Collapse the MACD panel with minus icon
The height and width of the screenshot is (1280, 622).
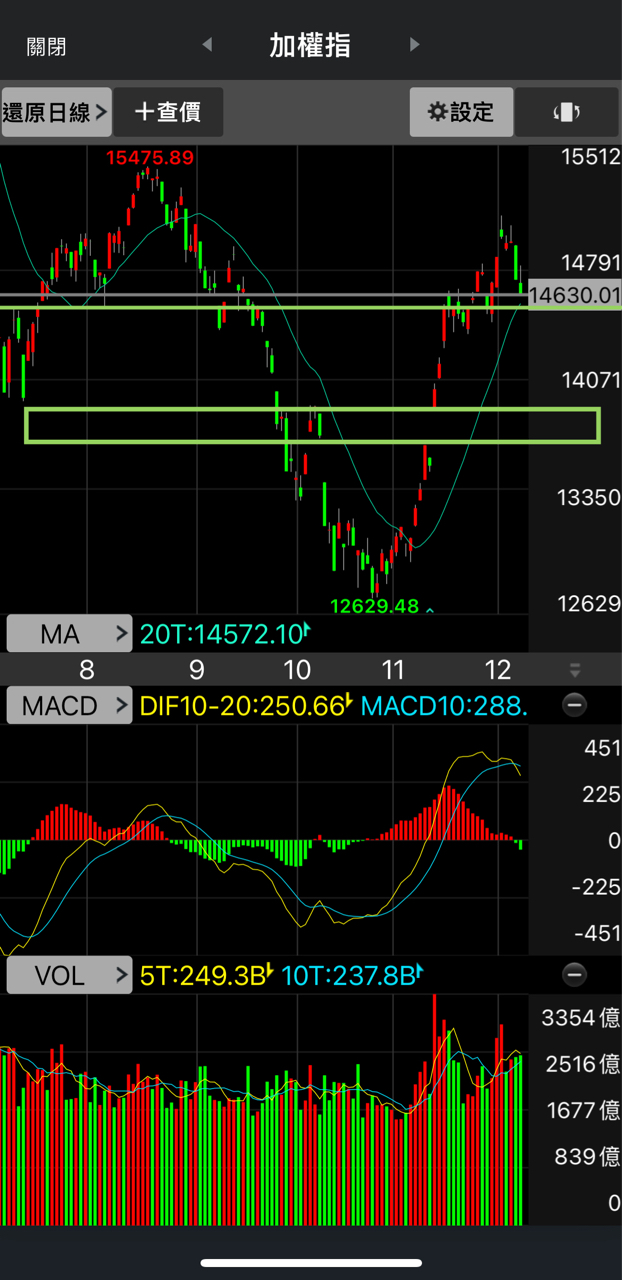pos(575,705)
